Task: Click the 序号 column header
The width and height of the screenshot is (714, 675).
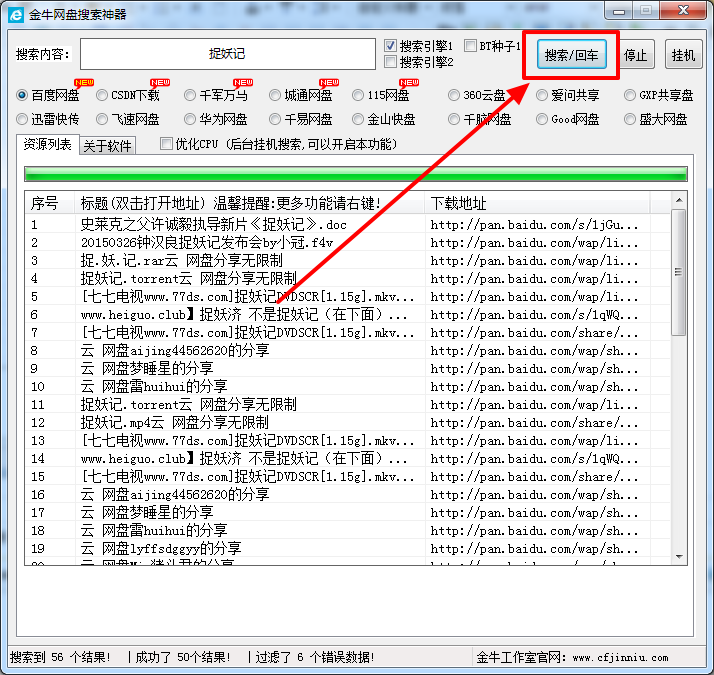Action: (x=49, y=203)
